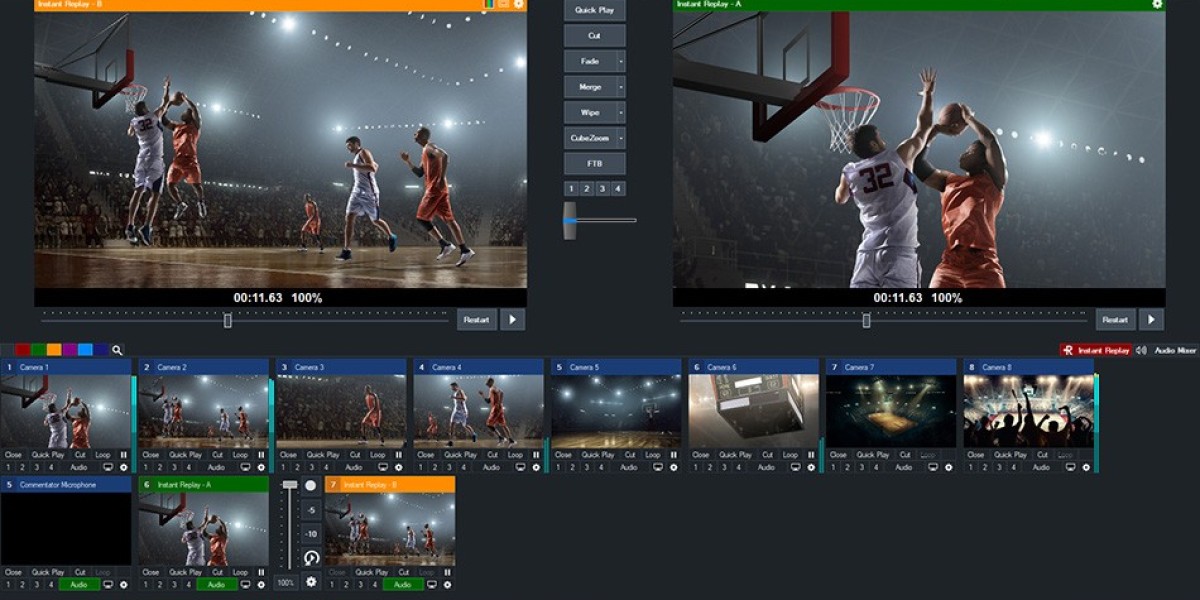The width and height of the screenshot is (1200, 600).
Task: Toggle Audio on Camera 5
Action: click(x=628, y=467)
